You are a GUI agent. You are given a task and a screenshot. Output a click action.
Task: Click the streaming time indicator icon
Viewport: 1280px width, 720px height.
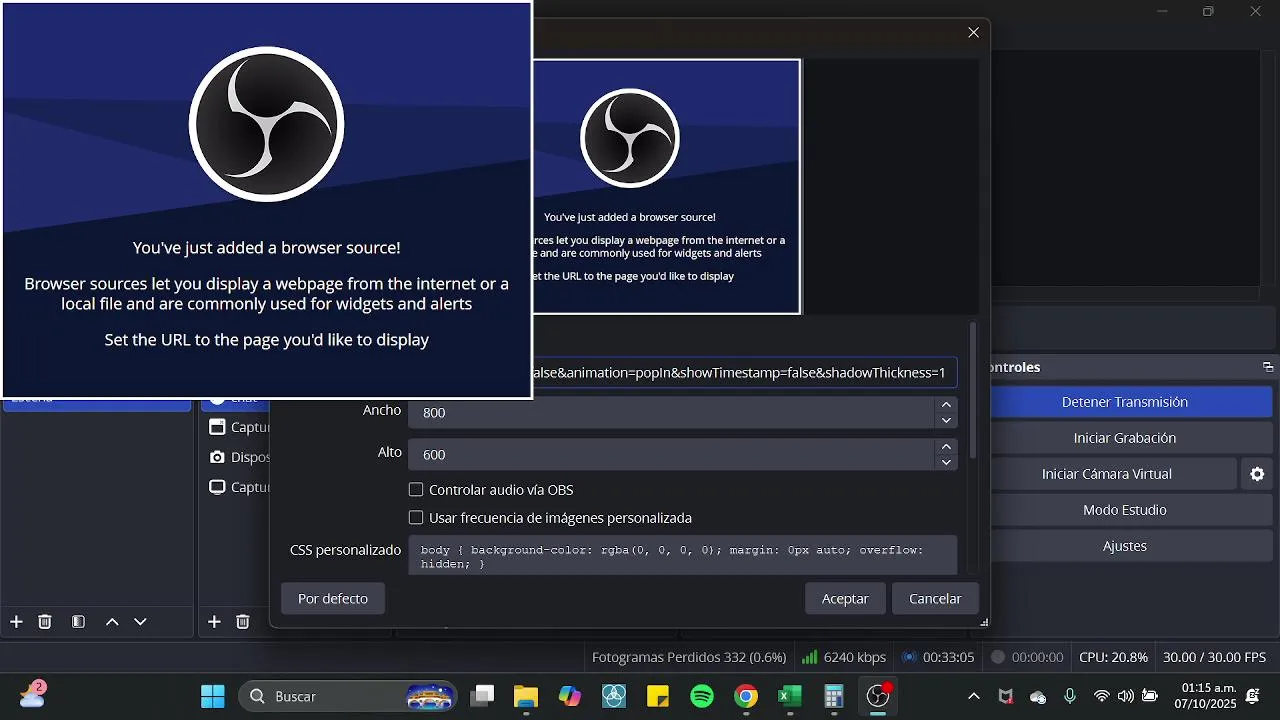[909, 657]
